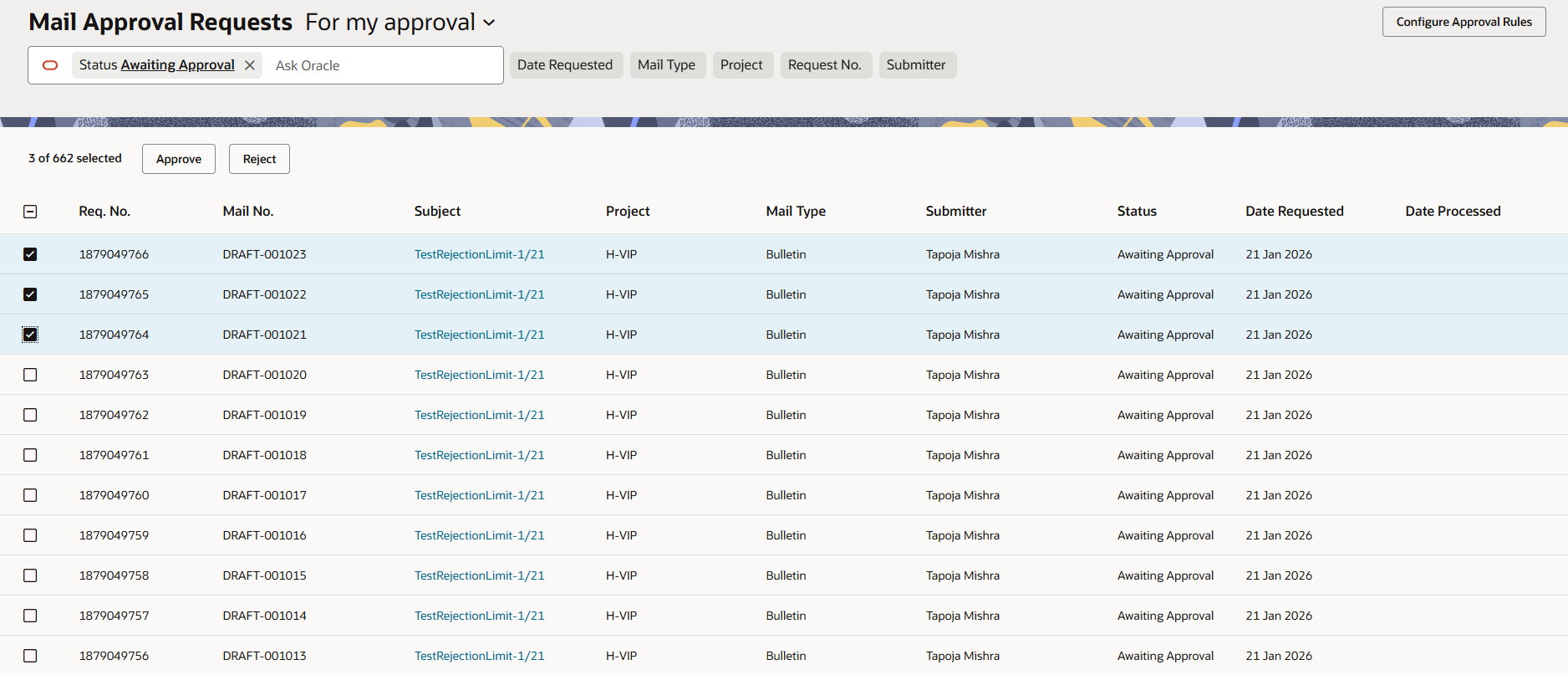Open subject link for DRAFT-001019
The height and width of the screenshot is (675, 1568).
479,415
